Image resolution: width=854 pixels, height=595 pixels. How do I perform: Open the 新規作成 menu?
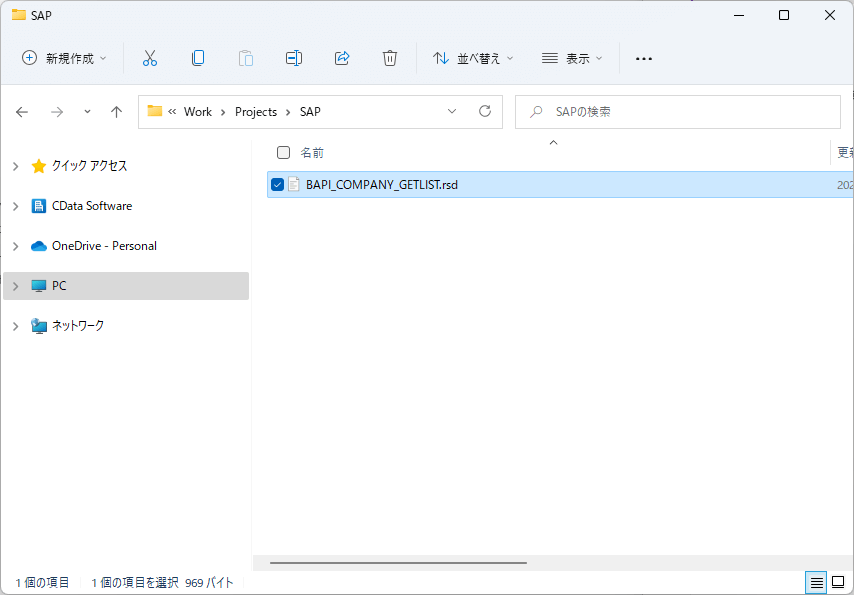pos(64,58)
